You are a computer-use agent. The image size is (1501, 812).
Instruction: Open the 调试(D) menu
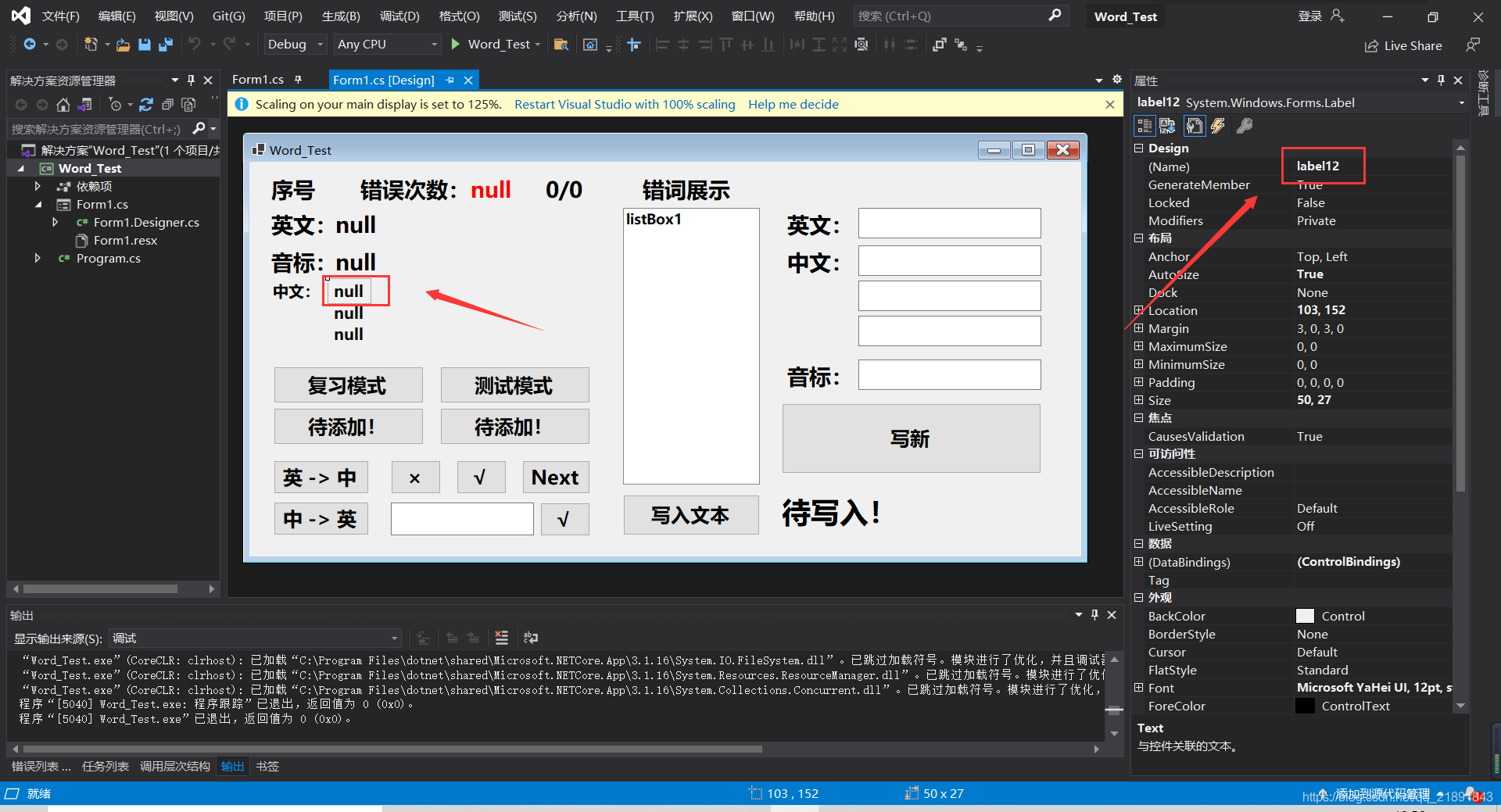point(399,16)
